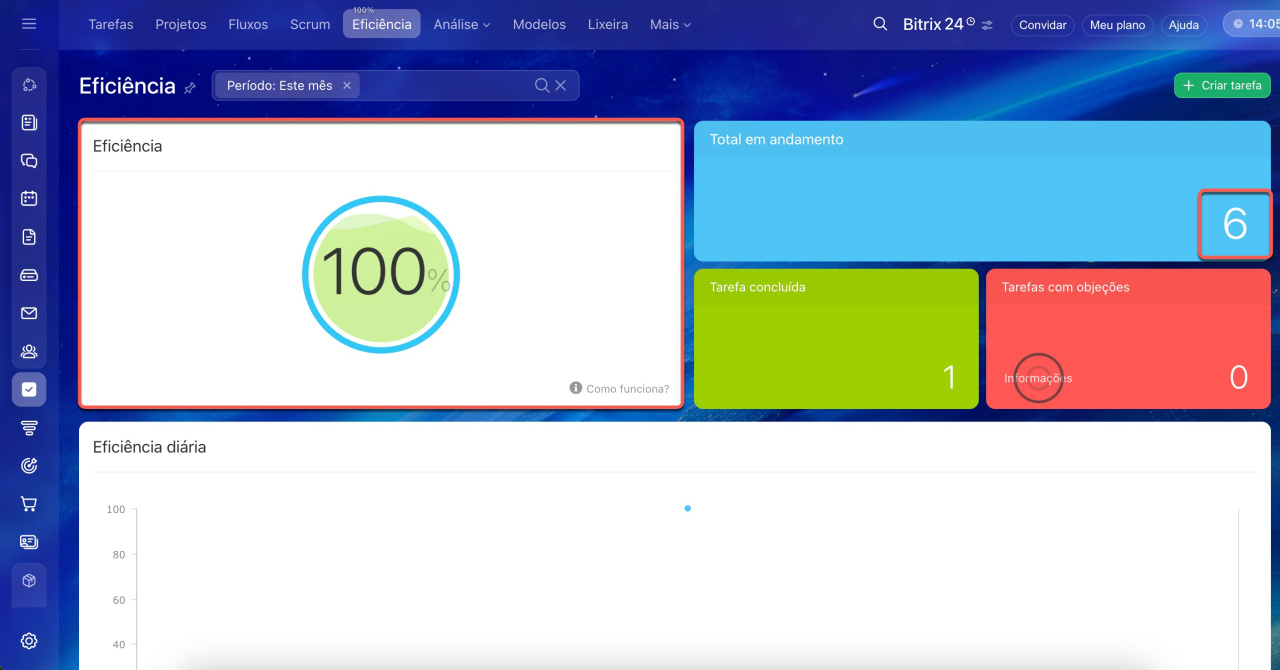Pin the Eficiência page with the pin icon

point(190,88)
